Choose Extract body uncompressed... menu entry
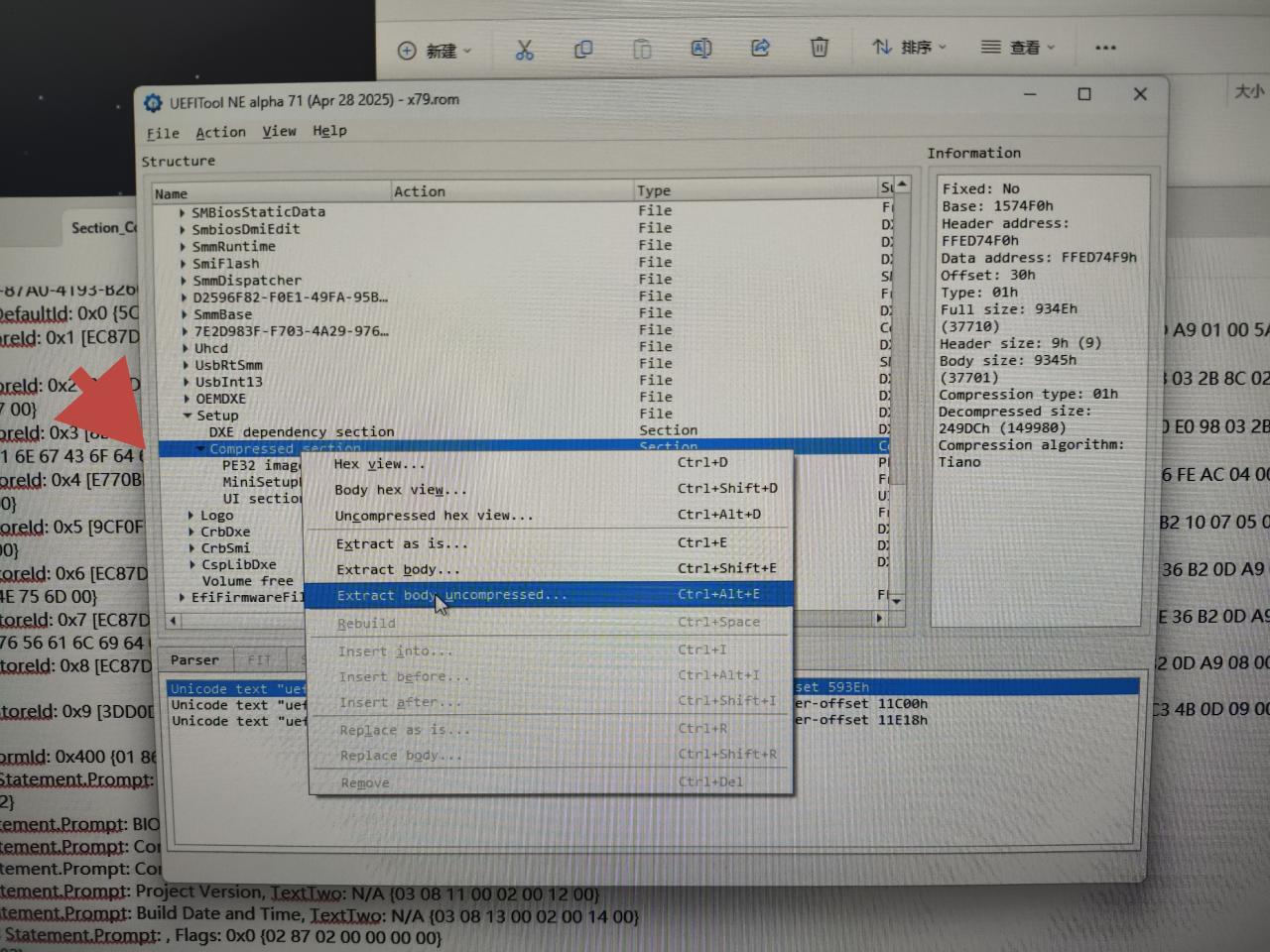1270x952 pixels. 549,595
